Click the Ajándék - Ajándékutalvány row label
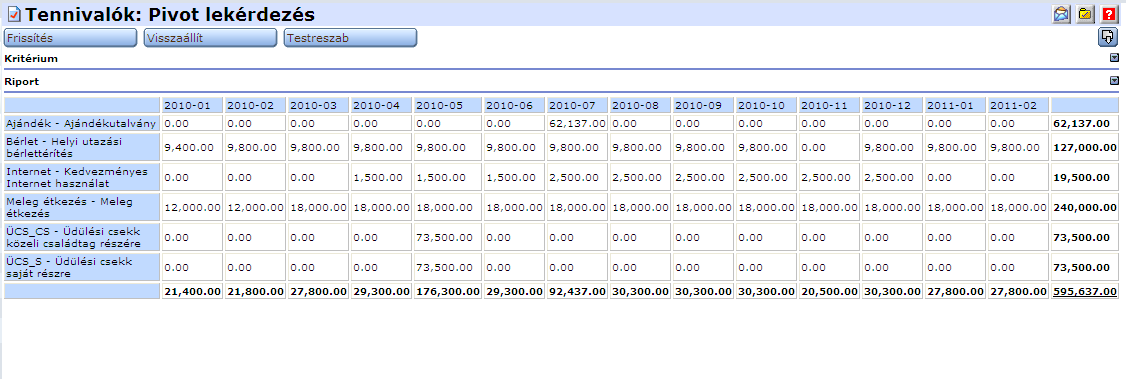Screen dimensions: 1126x379 [82, 123]
